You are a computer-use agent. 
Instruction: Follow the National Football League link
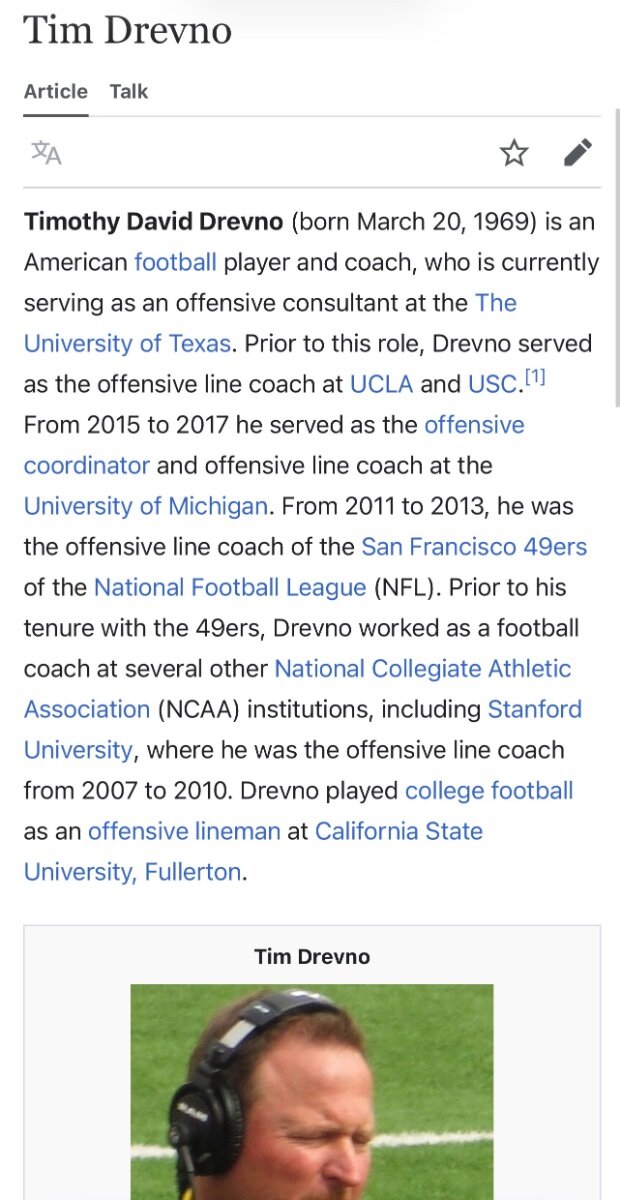(230, 587)
